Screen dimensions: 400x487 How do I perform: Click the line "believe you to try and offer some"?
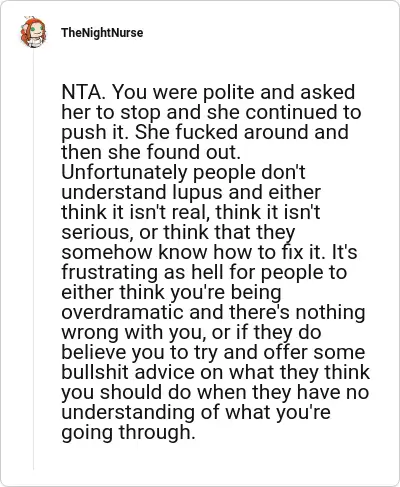coord(213,353)
